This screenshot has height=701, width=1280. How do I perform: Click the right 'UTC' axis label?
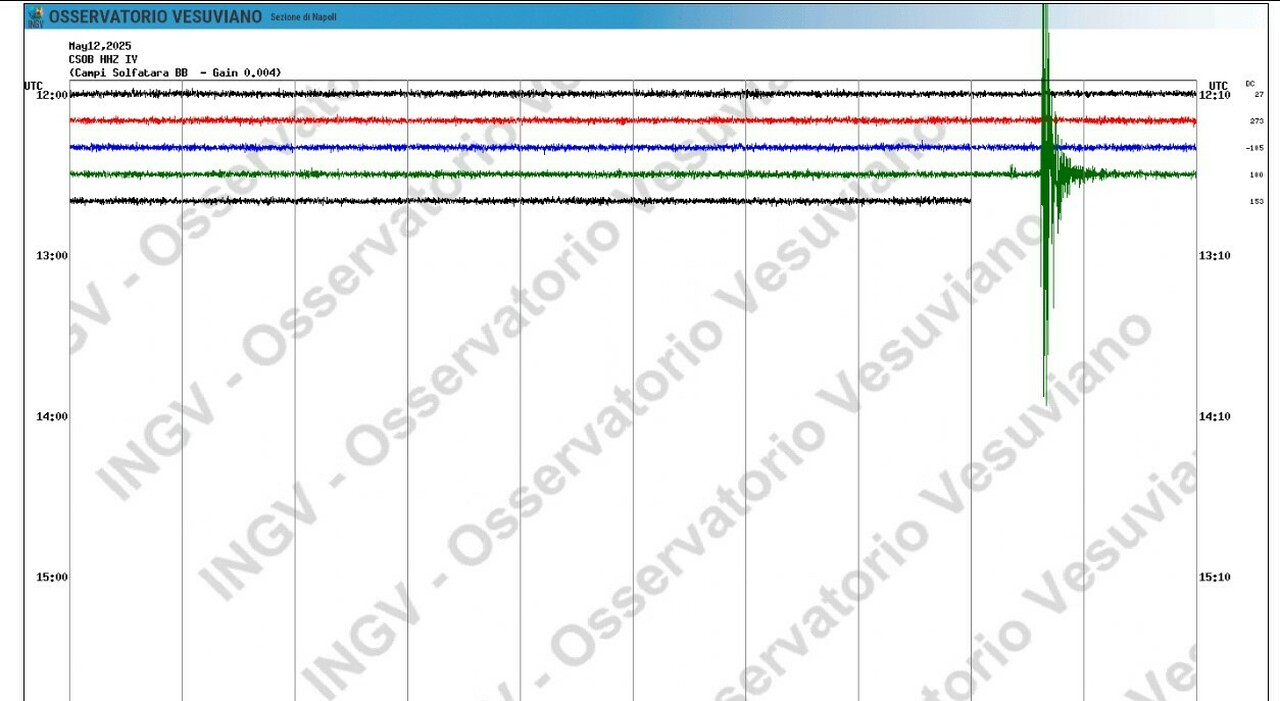click(x=1218, y=86)
